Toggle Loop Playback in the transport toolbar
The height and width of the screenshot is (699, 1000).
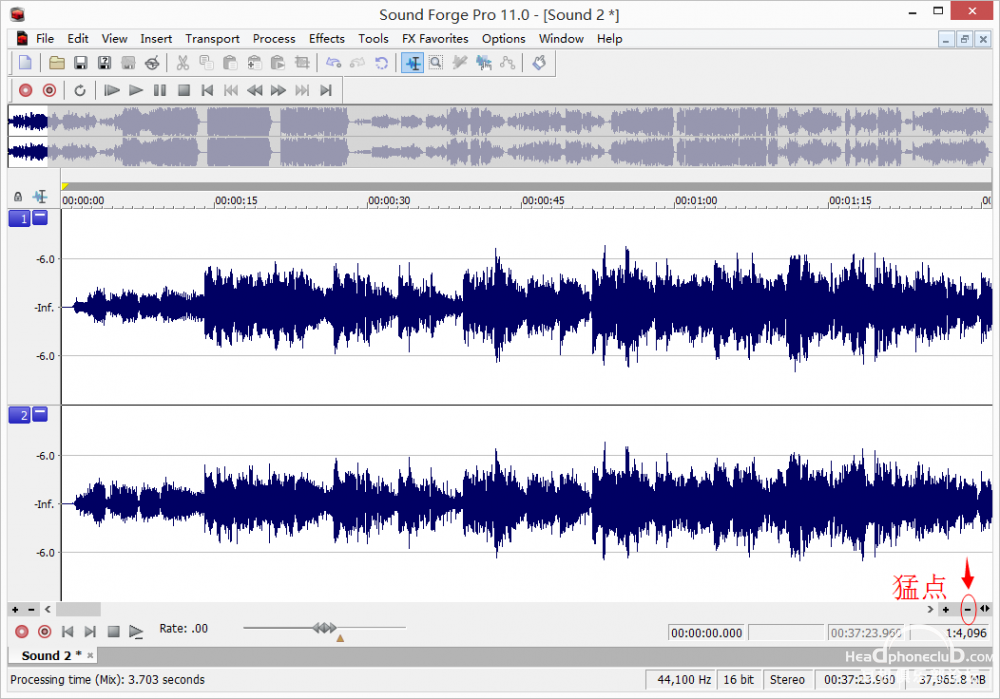click(80, 91)
